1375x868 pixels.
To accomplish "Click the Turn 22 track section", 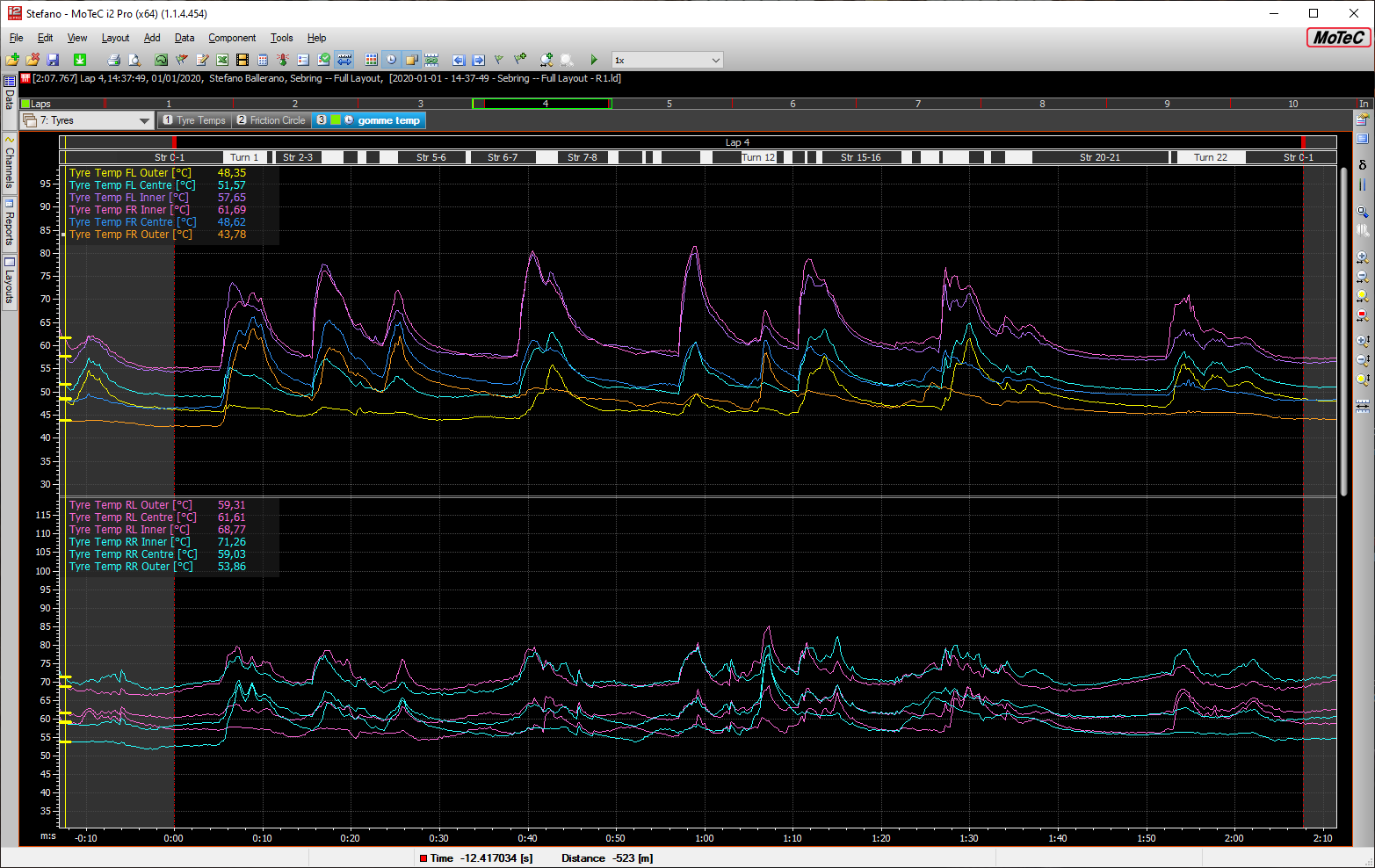I will coord(1211,157).
